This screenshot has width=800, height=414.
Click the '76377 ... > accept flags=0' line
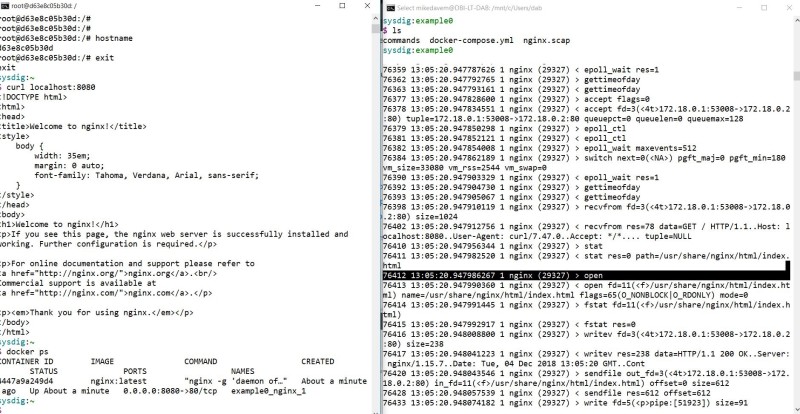click(x=516, y=99)
